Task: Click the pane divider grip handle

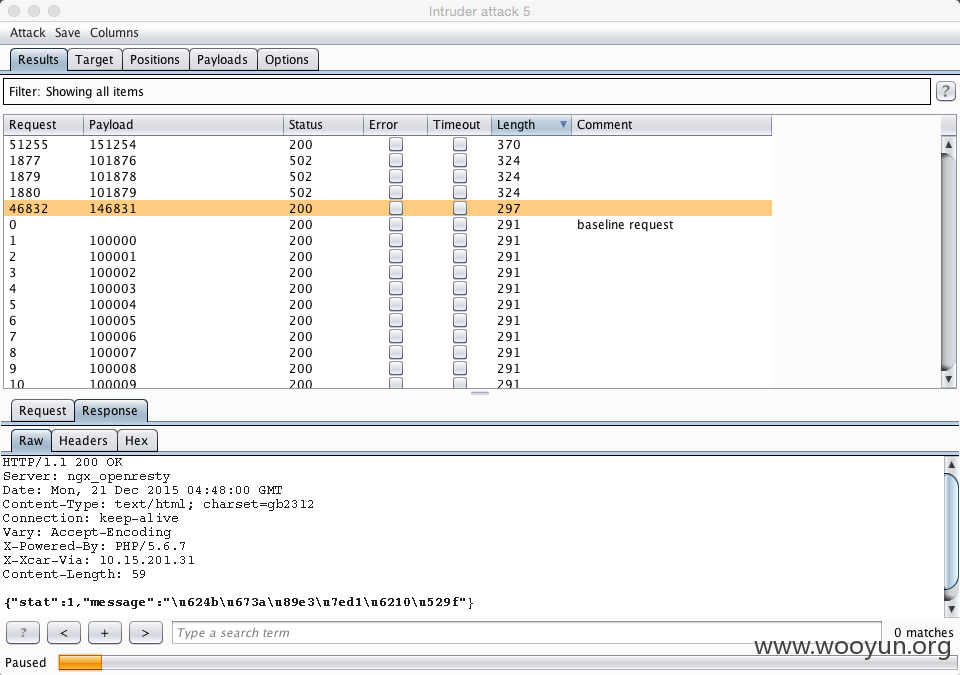Action: [479, 393]
